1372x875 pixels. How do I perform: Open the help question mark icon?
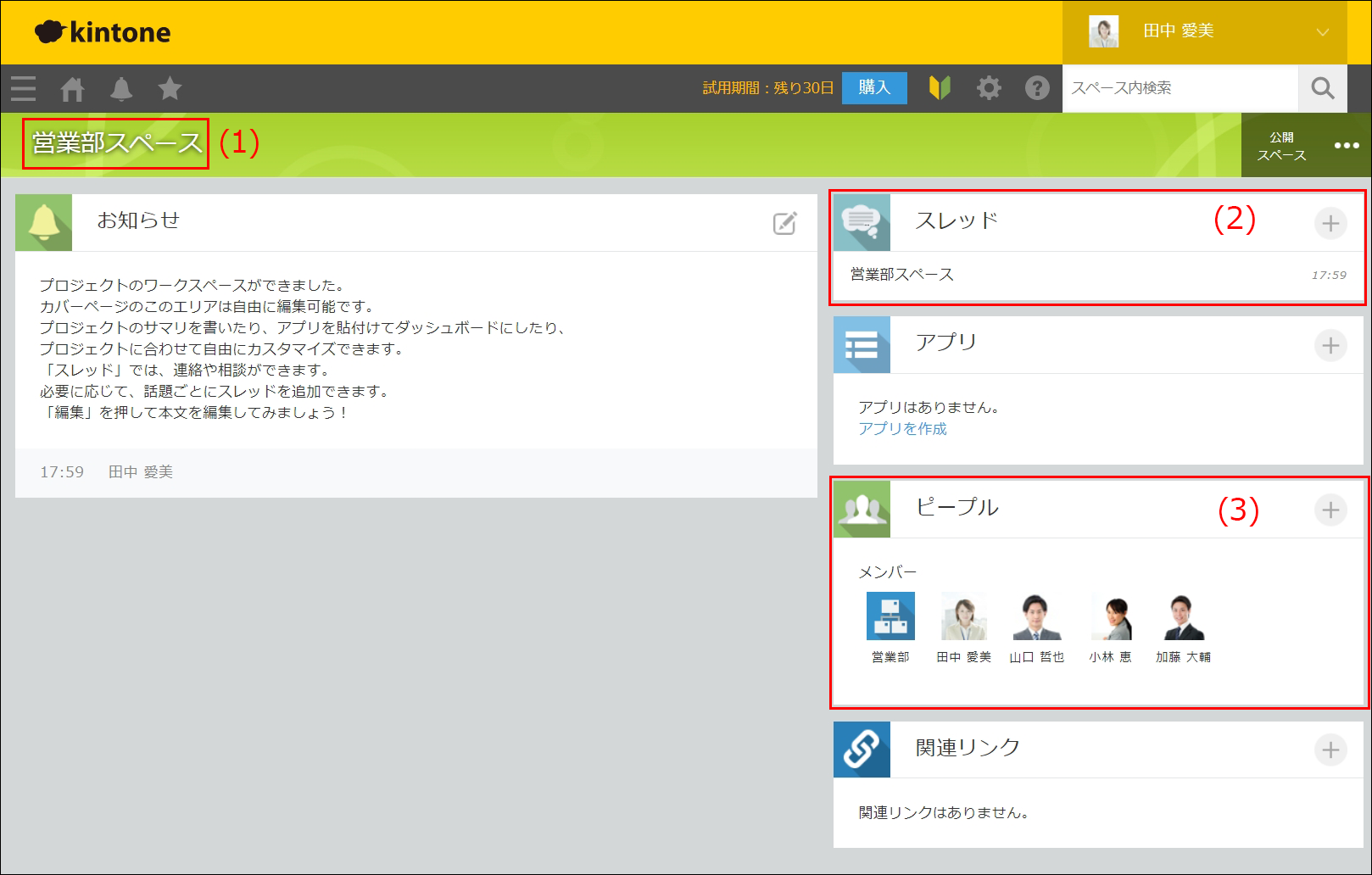click(1037, 88)
